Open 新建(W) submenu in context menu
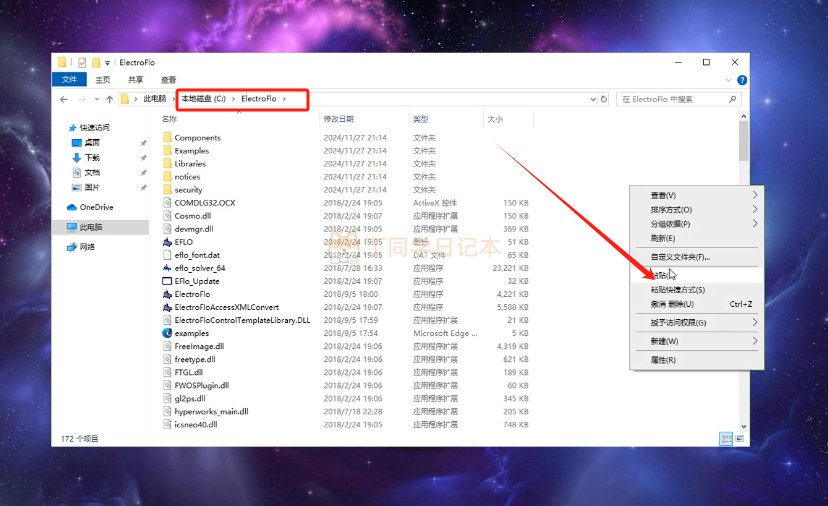Screen dimensions: 828x506 [697, 341]
